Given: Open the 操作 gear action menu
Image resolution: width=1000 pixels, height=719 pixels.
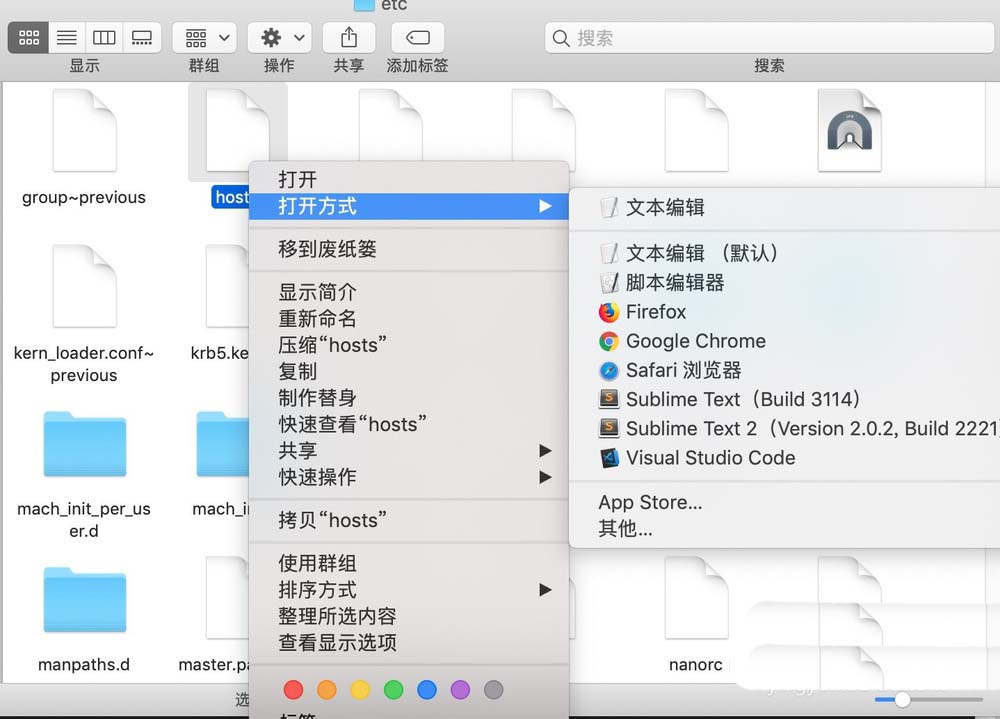Looking at the screenshot, I should coord(278,37).
